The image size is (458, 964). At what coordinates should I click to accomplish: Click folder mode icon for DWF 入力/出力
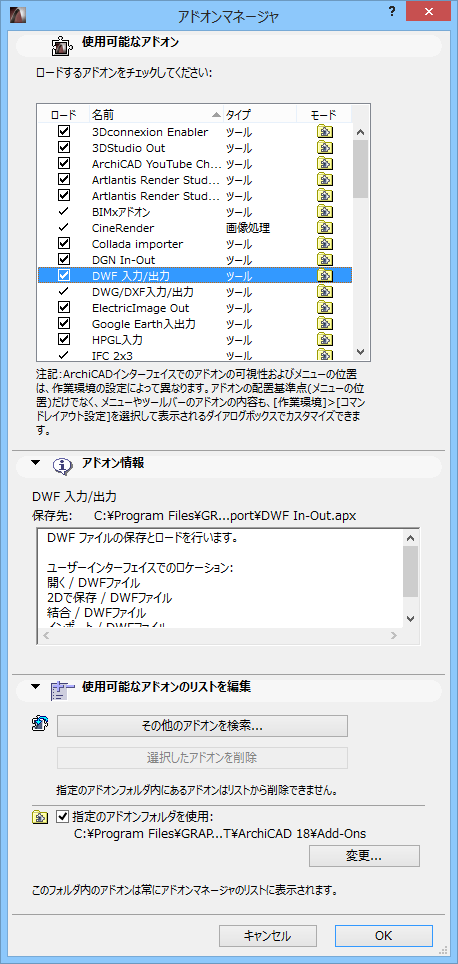pyautogui.click(x=325, y=275)
